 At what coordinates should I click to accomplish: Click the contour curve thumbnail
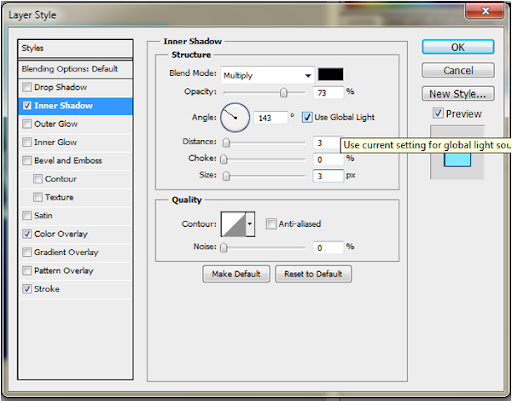(234, 224)
